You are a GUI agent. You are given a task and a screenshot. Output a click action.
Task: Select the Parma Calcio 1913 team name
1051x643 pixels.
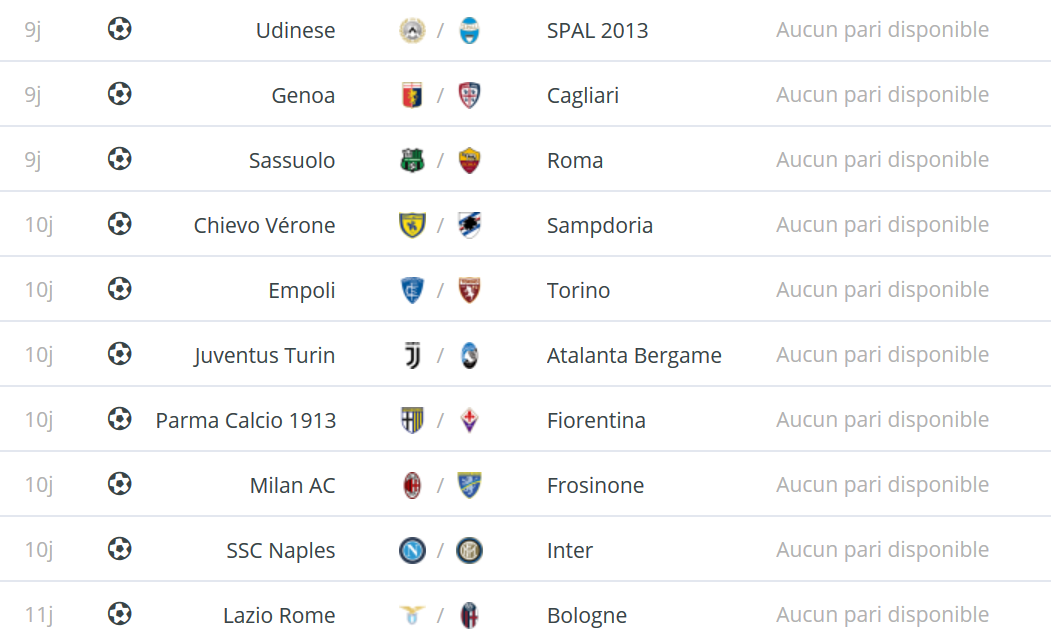pyautogui.click(x=245, y=420)
